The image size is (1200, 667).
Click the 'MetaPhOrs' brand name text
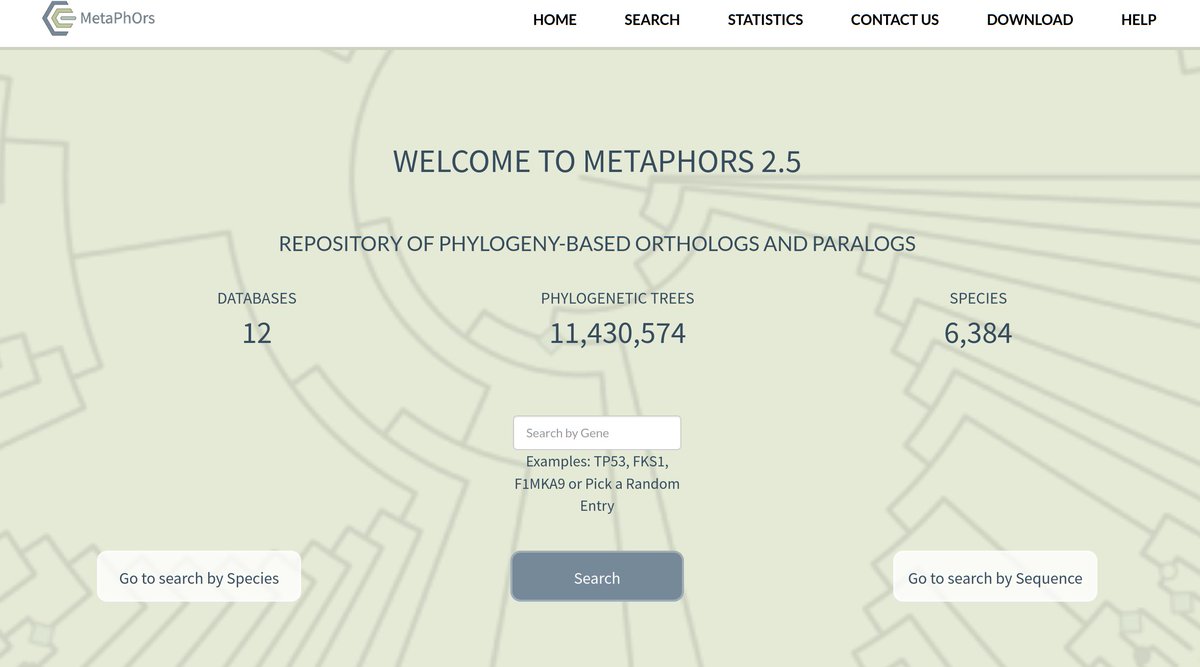[117, 17]
